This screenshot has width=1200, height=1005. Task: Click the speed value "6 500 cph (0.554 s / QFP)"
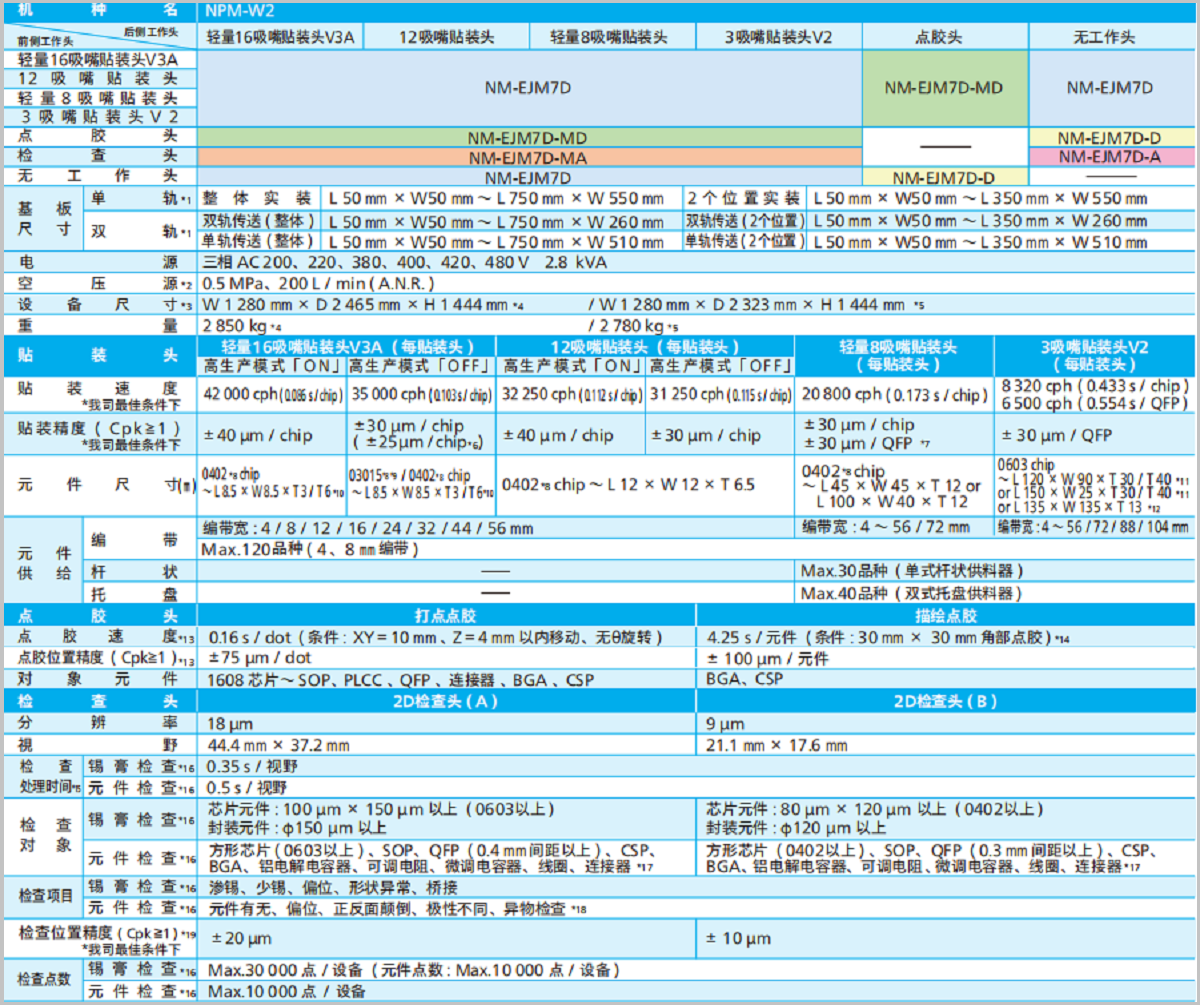click(x=1095, y=402)
